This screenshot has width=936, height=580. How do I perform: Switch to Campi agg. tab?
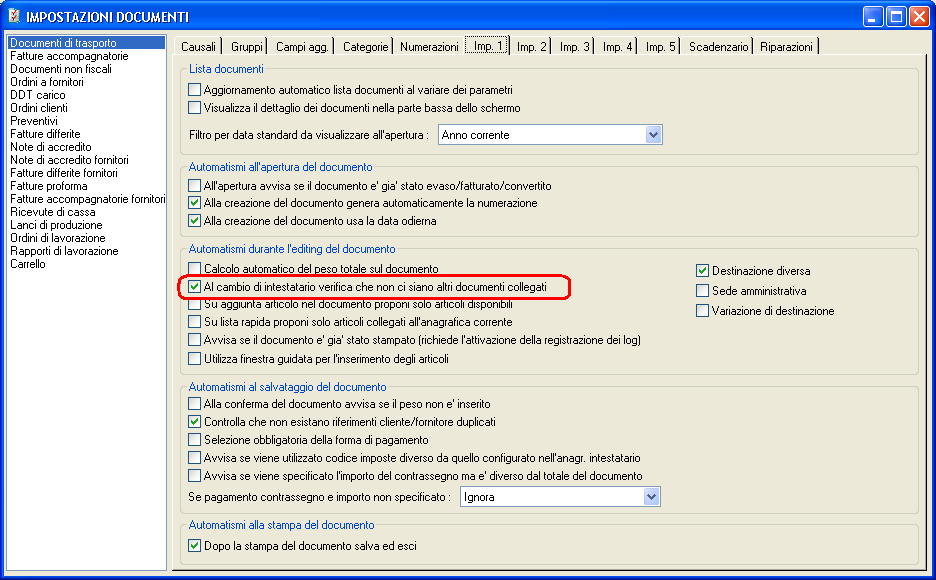click(x=302, y=47)
